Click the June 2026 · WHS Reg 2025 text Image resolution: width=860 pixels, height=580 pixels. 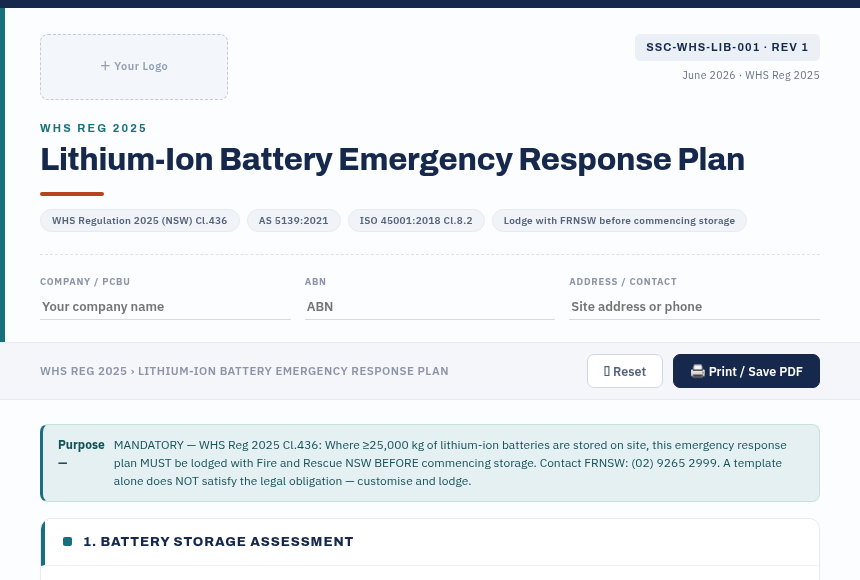(x=751, y=75)
